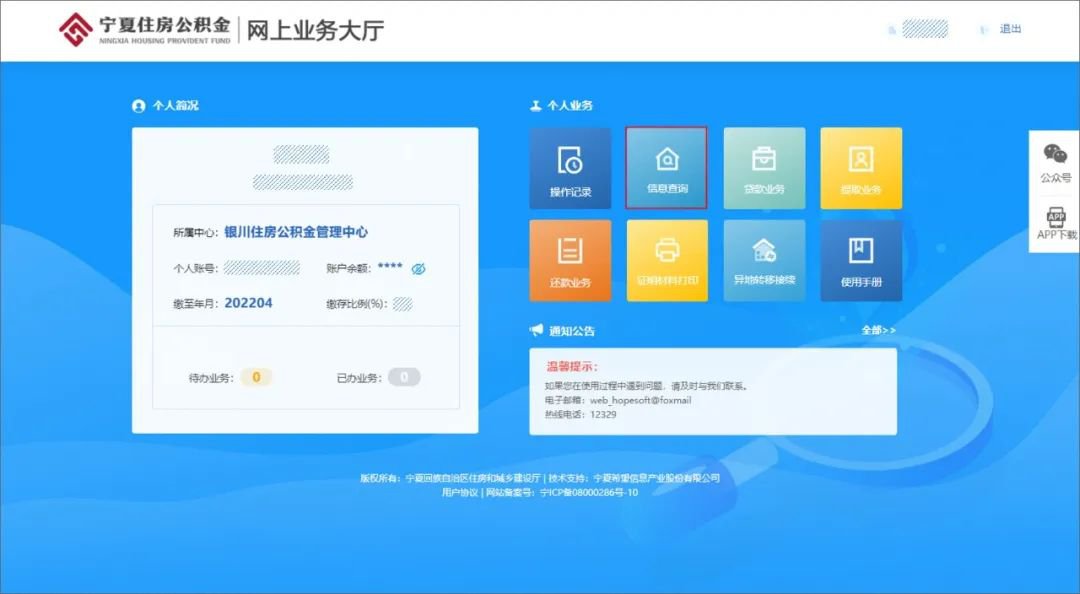Expand all announcements via 全部>>

[x=878, y=330]
